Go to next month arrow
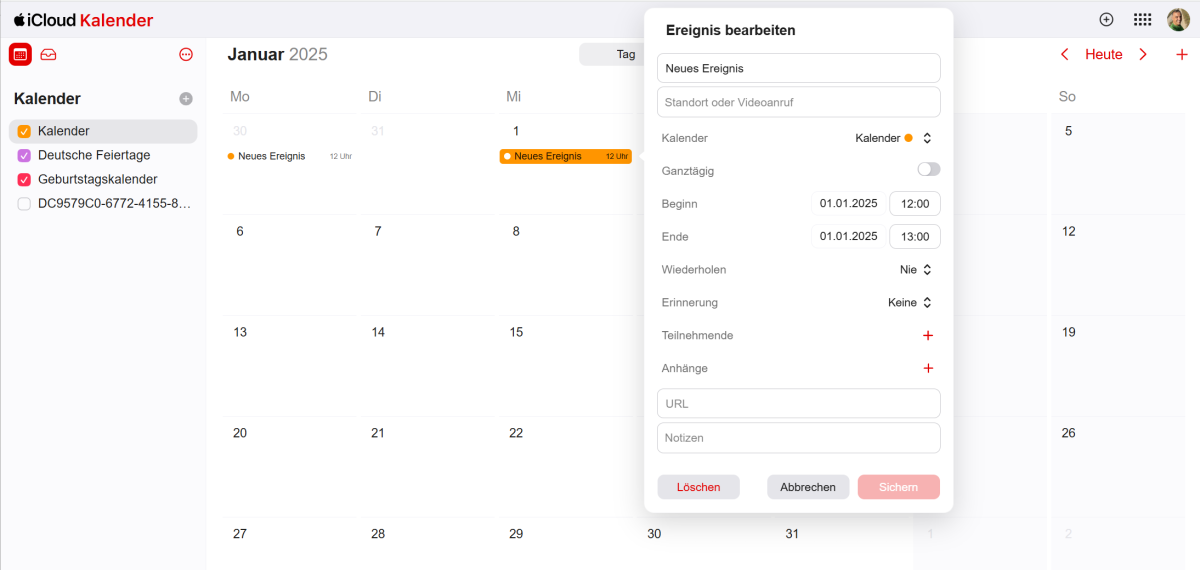The width and height of the screenshot is (1200, 570). (1143, 55)
